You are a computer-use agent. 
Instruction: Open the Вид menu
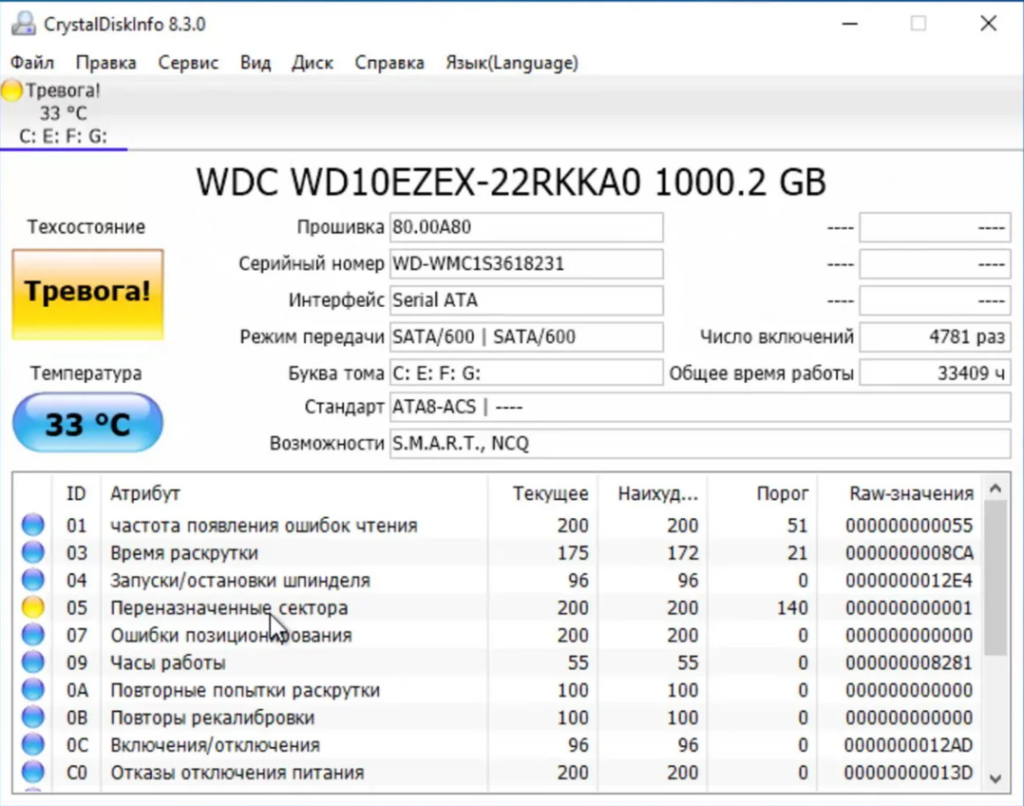[x=255, y=63]
